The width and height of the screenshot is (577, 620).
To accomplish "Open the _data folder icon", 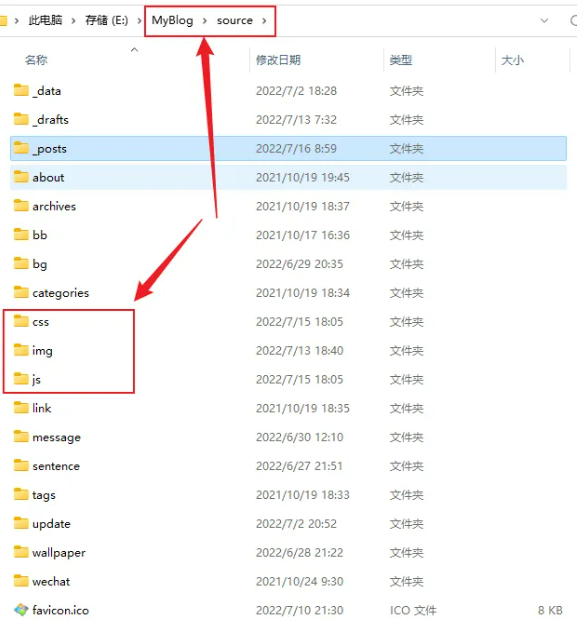I will 21,91.
